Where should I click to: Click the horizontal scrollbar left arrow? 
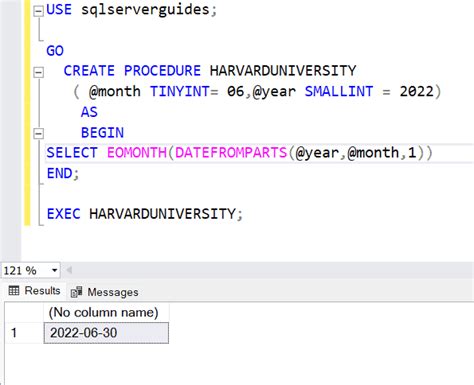[x=69, y=270]
